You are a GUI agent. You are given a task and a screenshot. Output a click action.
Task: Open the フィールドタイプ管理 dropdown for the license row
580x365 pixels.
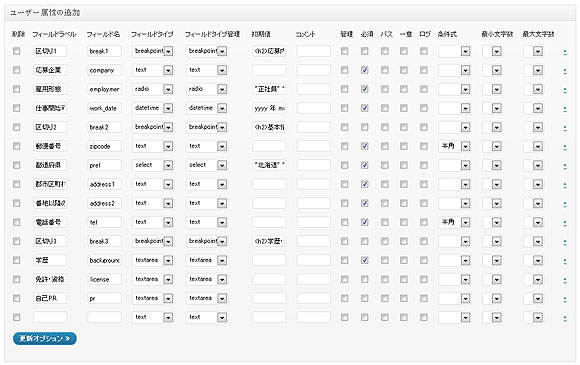pyautogui.click(x=206, y=279)
